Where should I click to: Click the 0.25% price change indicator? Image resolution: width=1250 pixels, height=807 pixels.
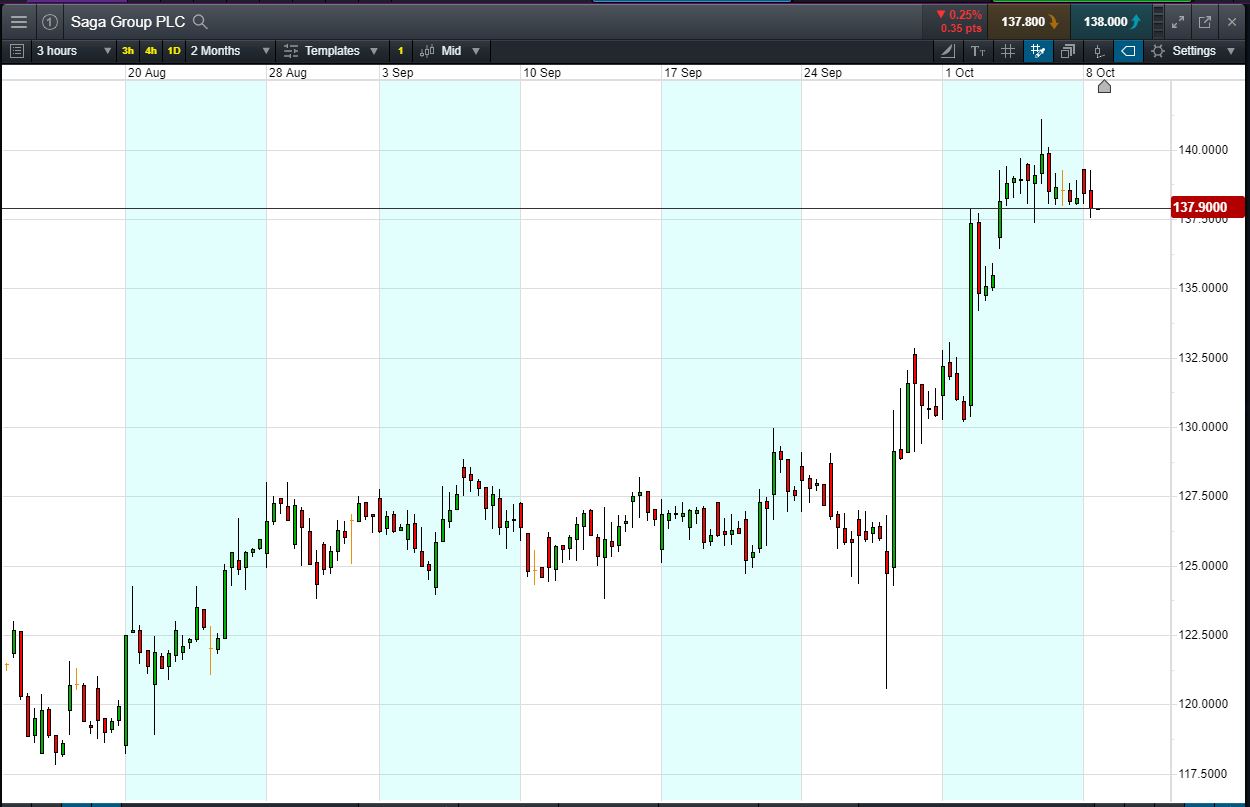pos(959,15)
